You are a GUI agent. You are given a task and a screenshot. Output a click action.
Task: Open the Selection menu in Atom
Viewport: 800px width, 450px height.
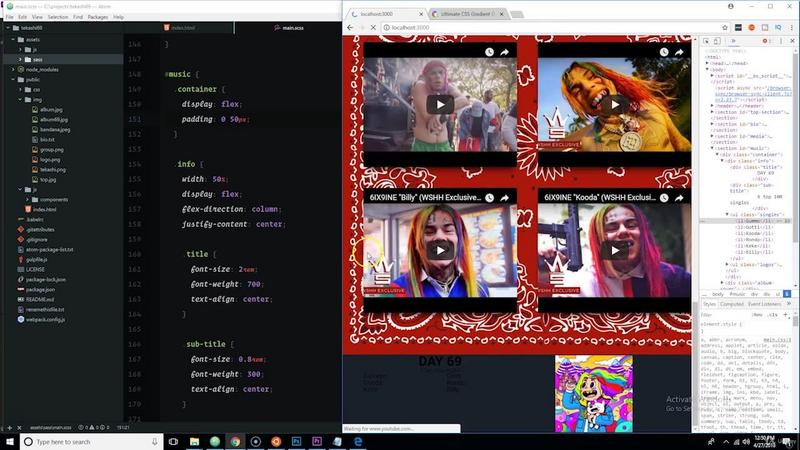[x=58, y=17]
